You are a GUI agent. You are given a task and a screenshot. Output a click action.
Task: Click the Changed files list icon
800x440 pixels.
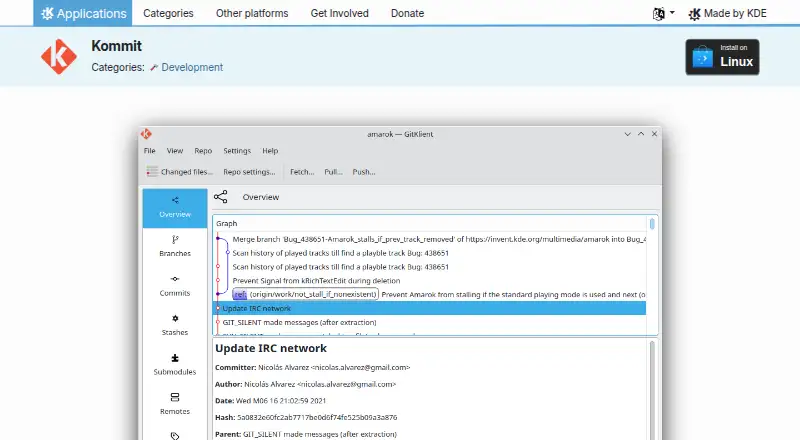click(152, 172)
